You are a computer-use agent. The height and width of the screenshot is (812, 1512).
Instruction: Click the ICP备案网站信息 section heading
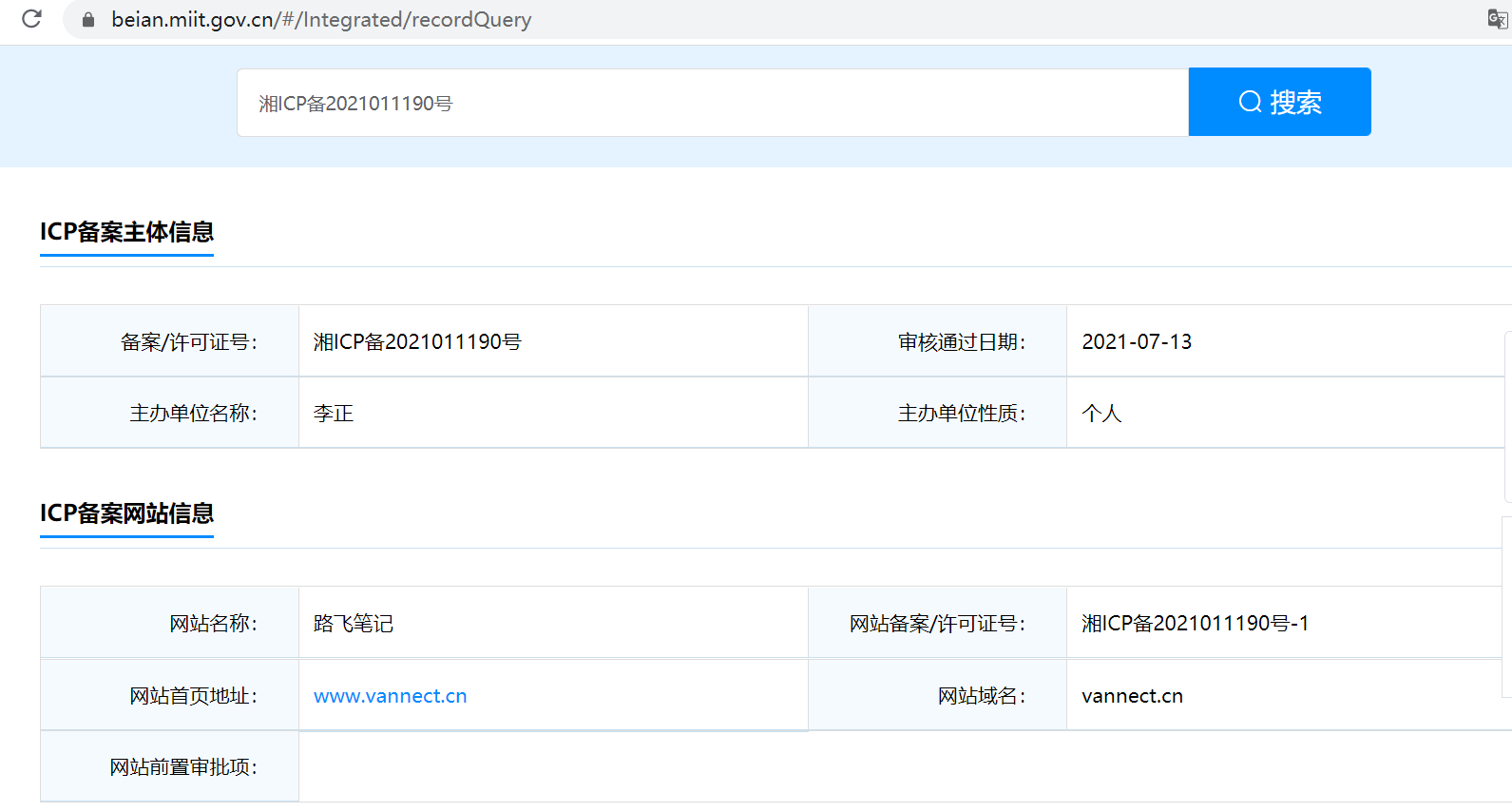[x=126, y=513]
